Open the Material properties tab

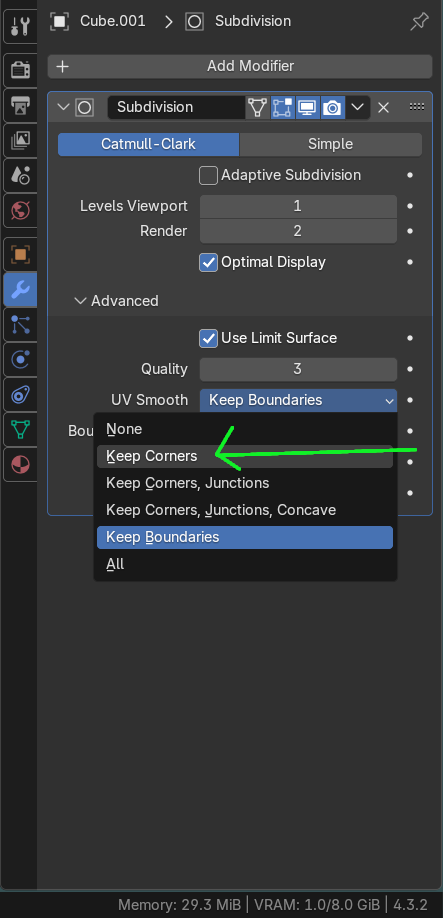pyautogui.click(x=20, y=465)
